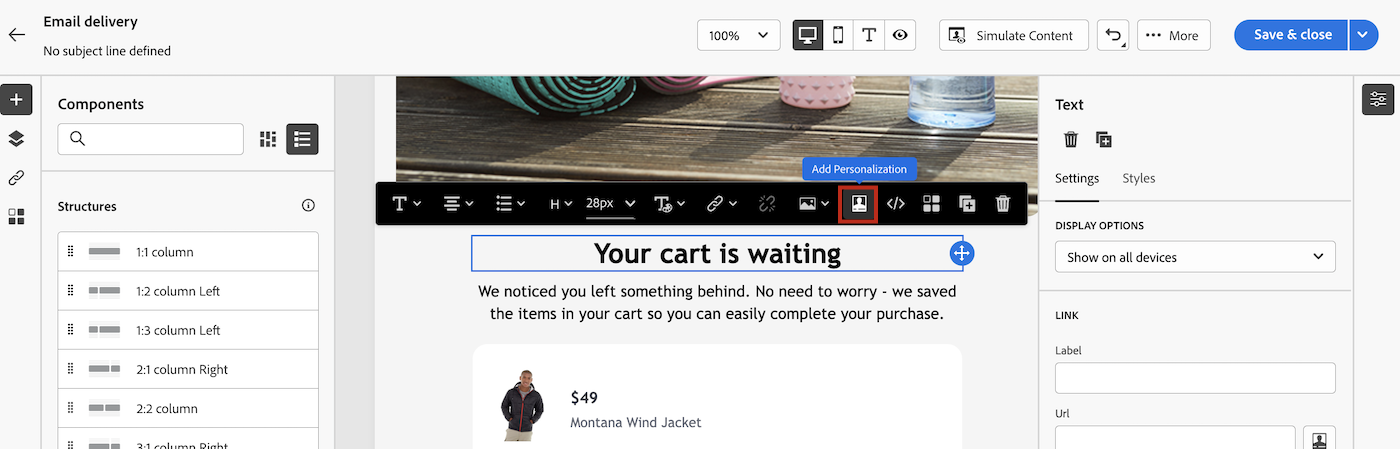The width and height of the screenshot is (1400, 449).
Task: Click the $49 price text
Action: 584,397
